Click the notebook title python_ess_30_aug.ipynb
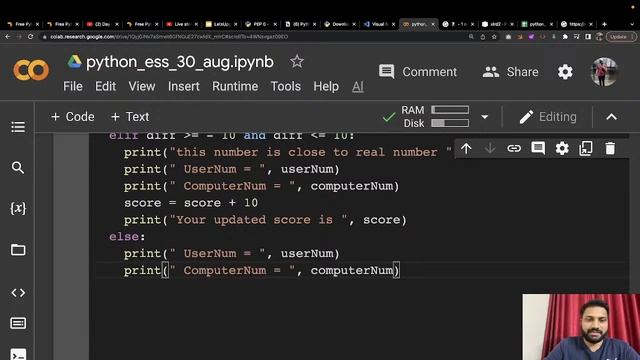 tap(180, 62)
